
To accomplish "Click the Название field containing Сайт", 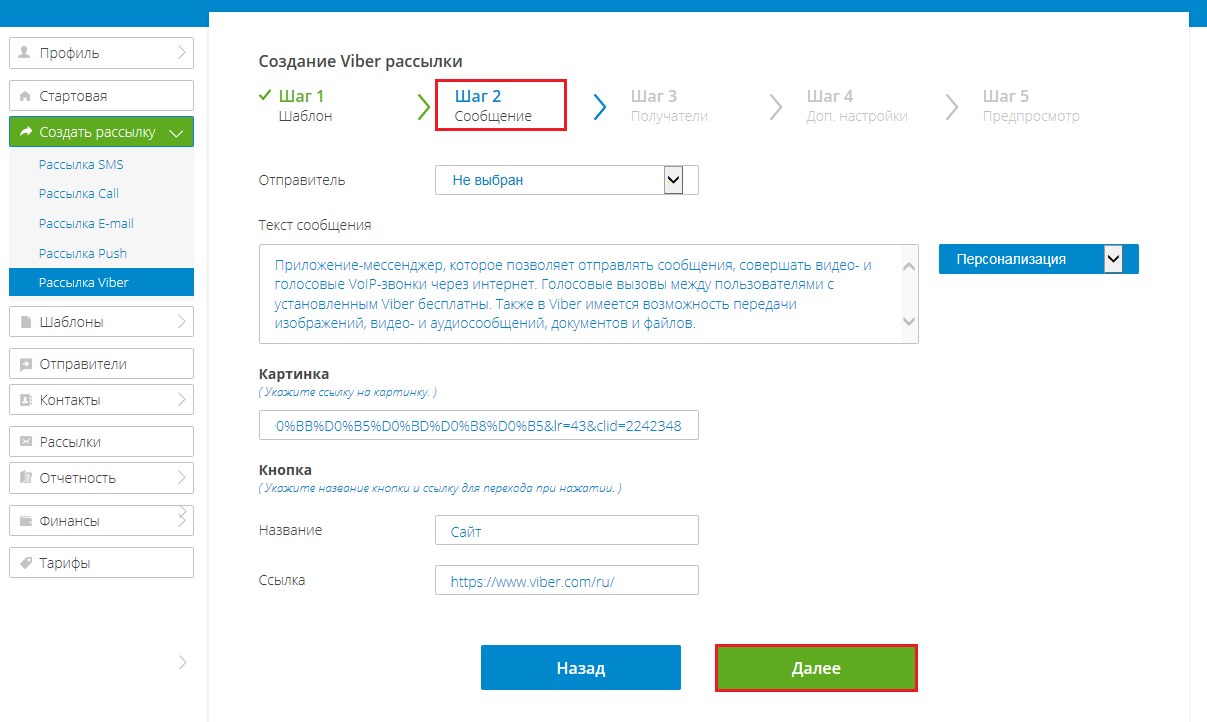I will point(567,531).
